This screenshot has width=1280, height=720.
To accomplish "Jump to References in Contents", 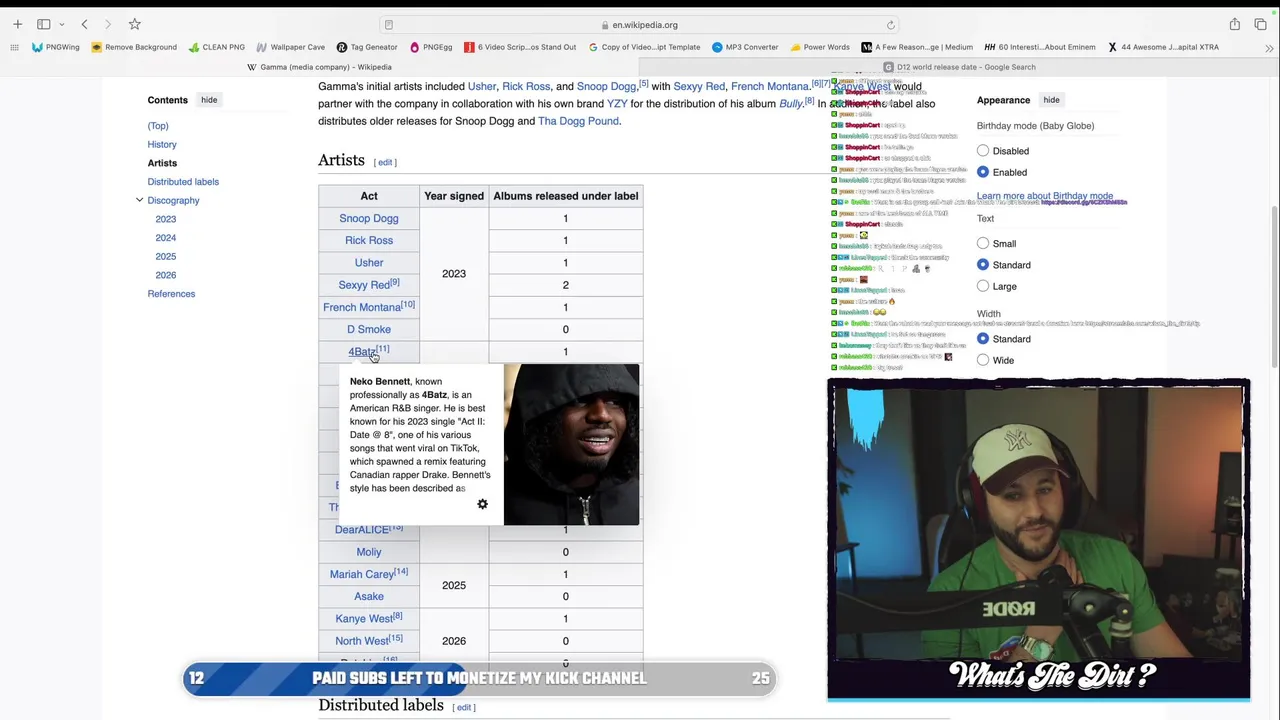I will pyautogui.click(x=171, y=294).
